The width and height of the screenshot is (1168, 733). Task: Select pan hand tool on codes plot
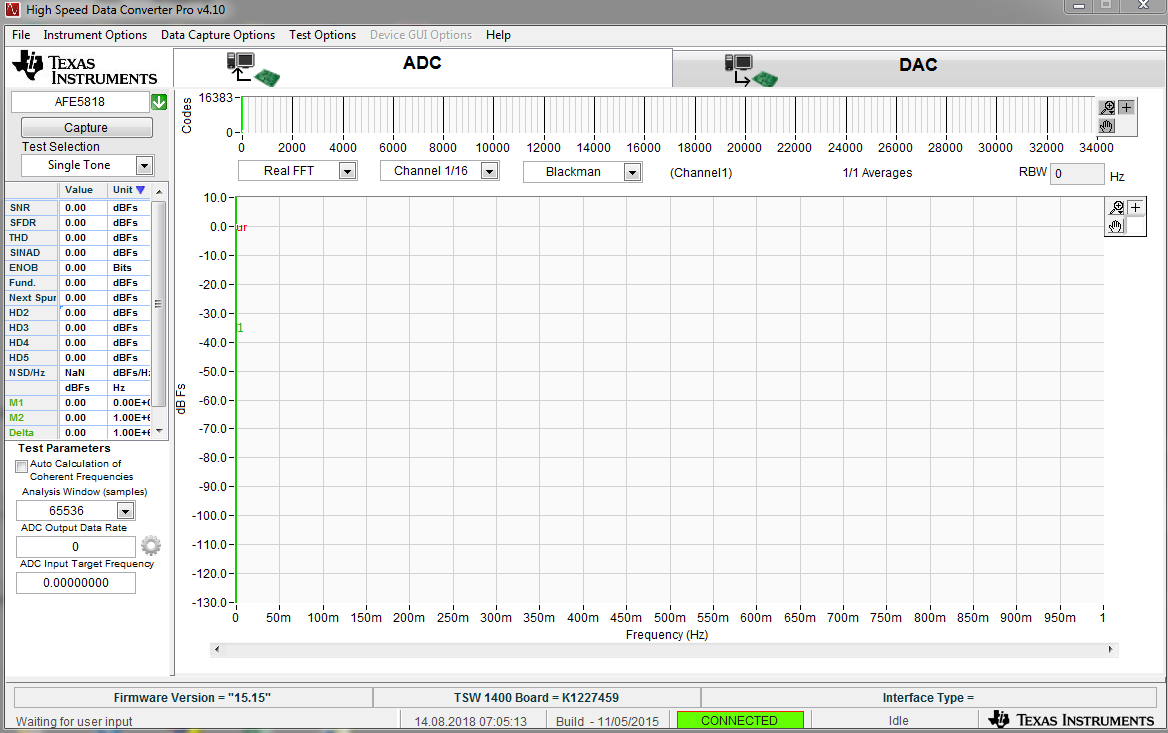pyautogui.click(x=1108, y=126)
